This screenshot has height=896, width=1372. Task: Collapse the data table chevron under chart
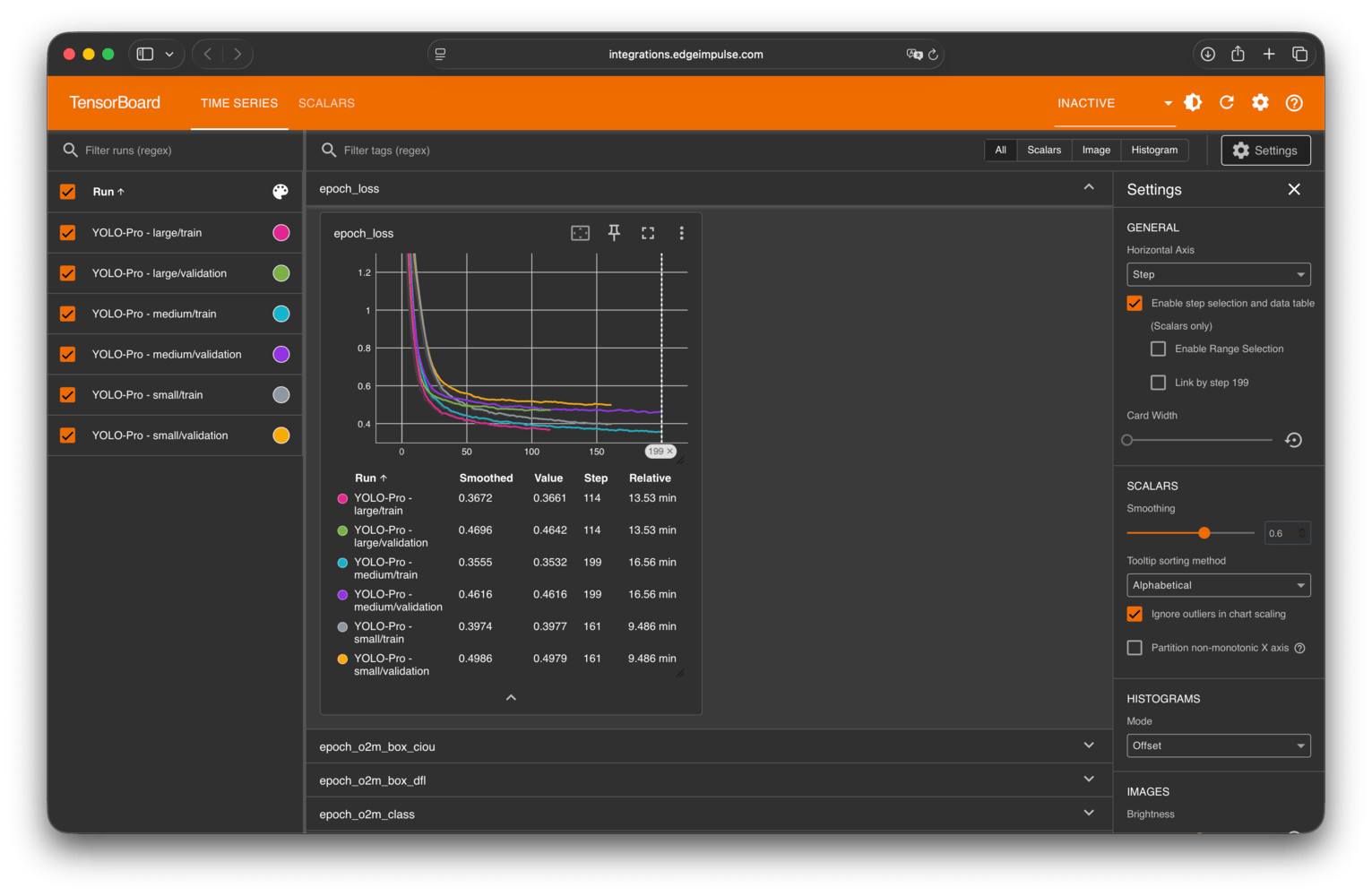(x=511, y=697)
